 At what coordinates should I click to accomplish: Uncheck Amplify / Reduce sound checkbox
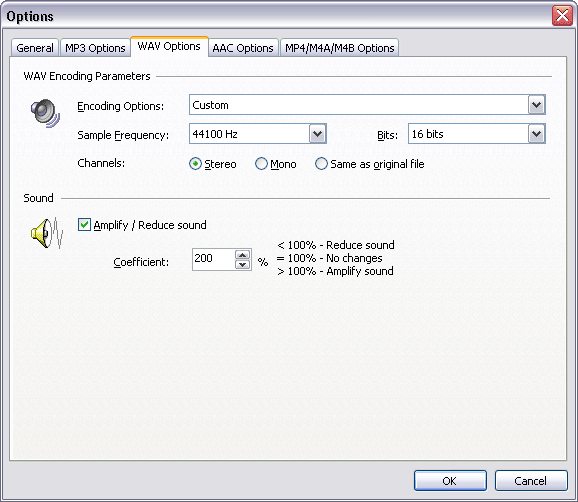pos(84,224)
